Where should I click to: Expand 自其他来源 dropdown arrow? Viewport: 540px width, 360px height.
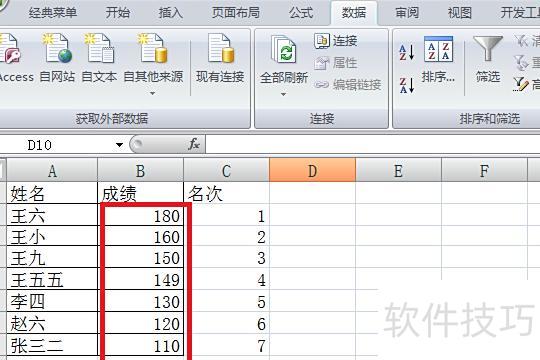tap(153, 93)
